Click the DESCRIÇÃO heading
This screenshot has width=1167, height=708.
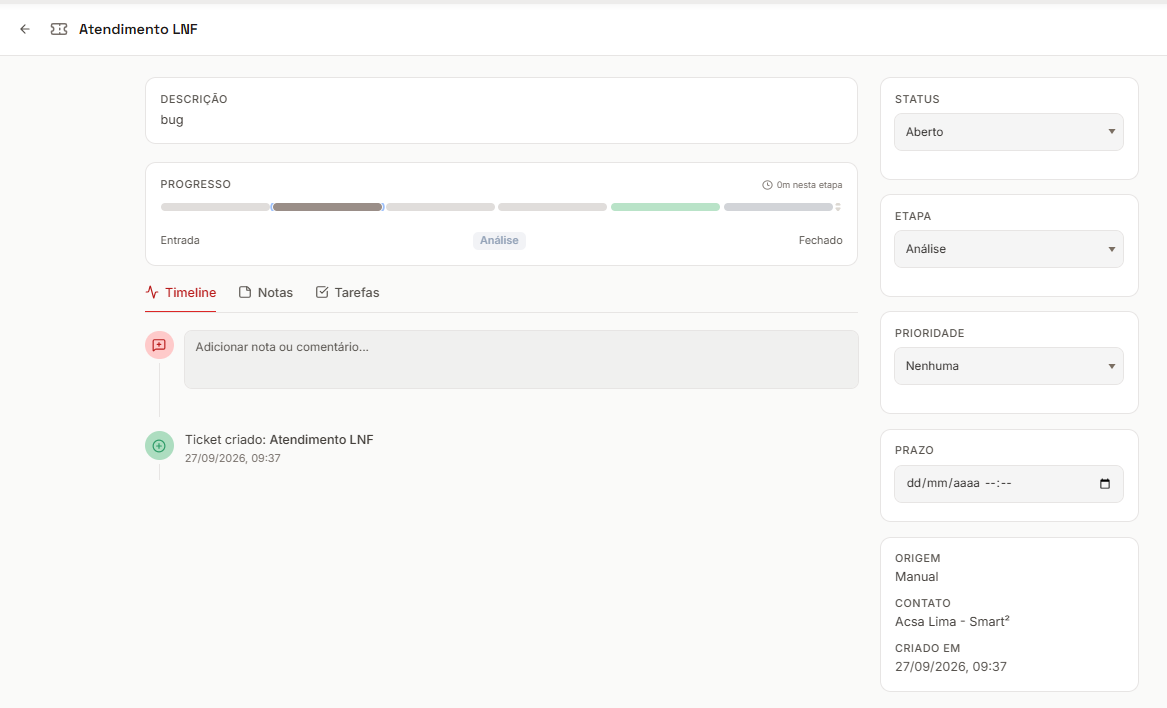[194, 99]
